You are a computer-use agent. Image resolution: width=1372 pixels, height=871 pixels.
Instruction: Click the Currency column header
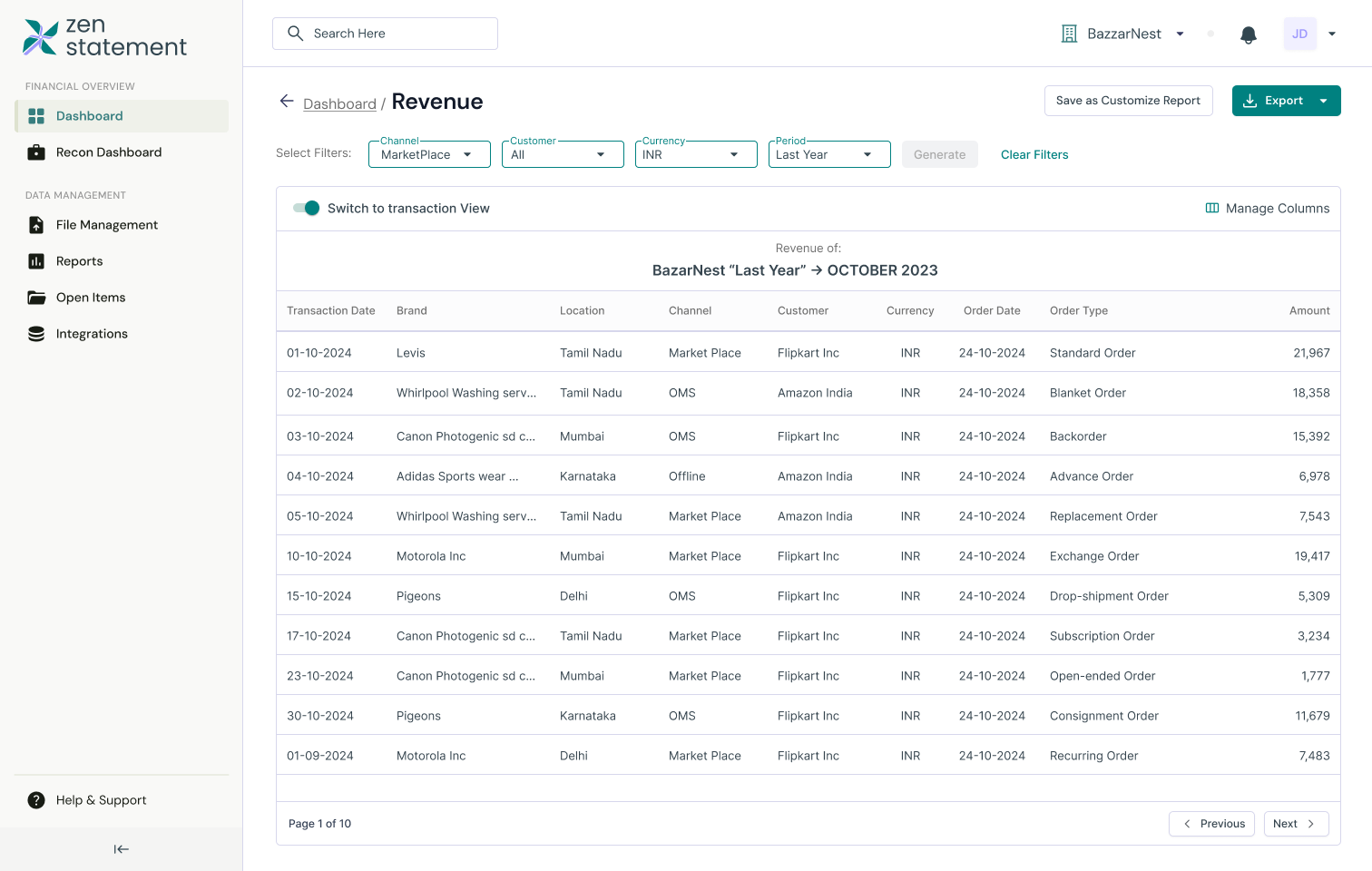click(x=910, y=310)
